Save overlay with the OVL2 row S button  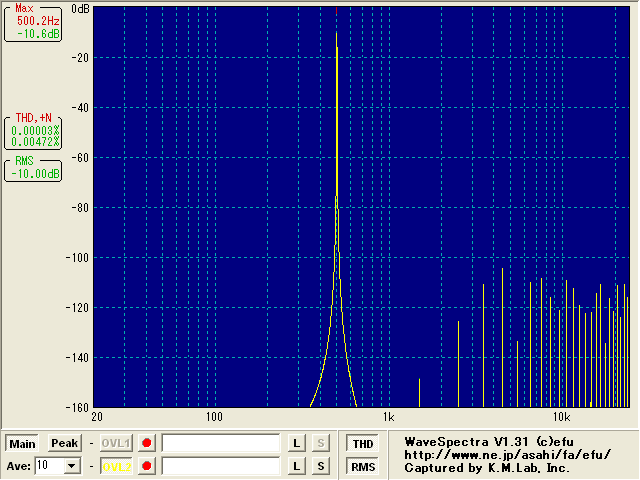click(x=321, y=466)
